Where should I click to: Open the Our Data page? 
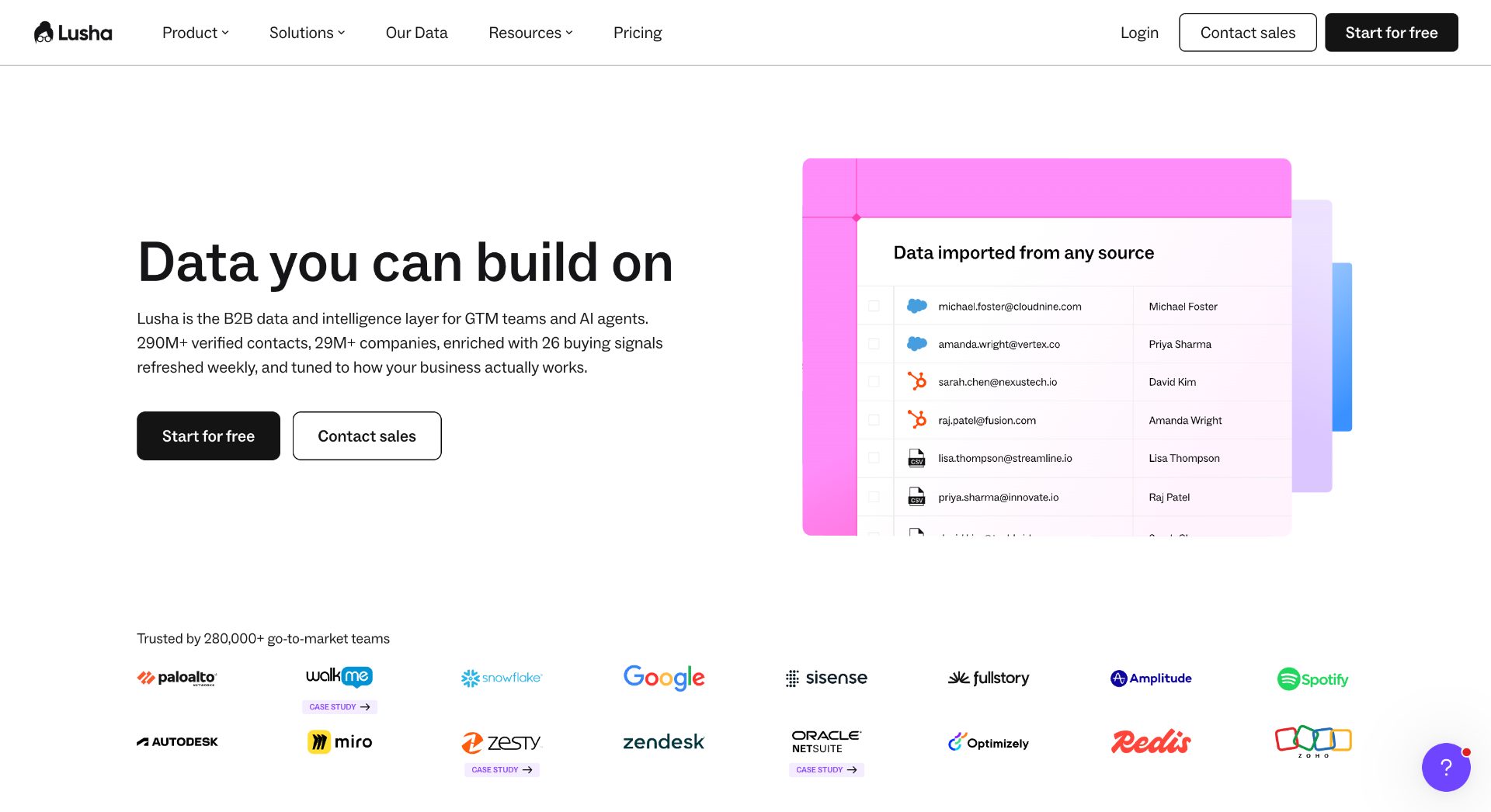pos(417,33)
